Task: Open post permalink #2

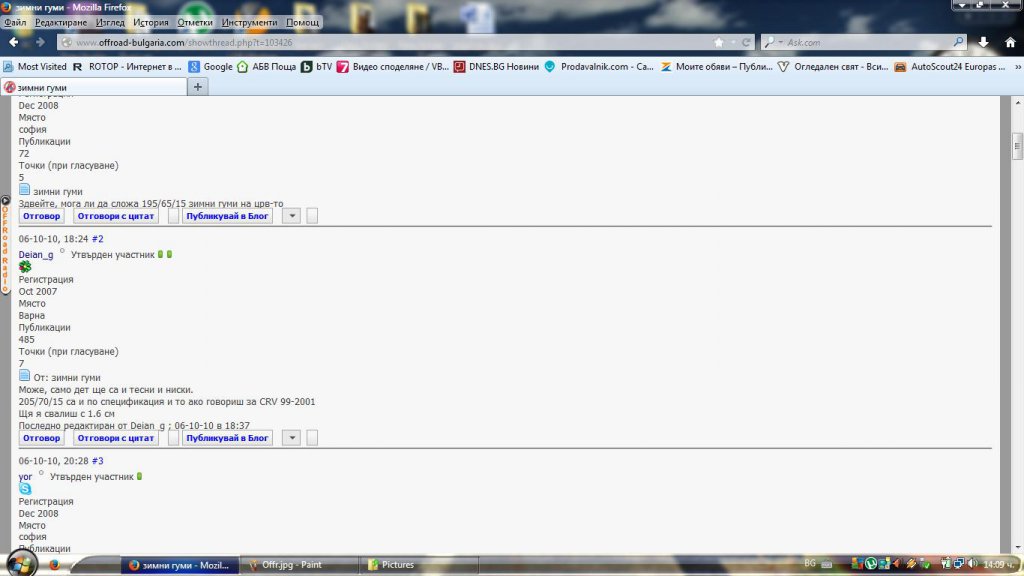Action: pos(97,239)
